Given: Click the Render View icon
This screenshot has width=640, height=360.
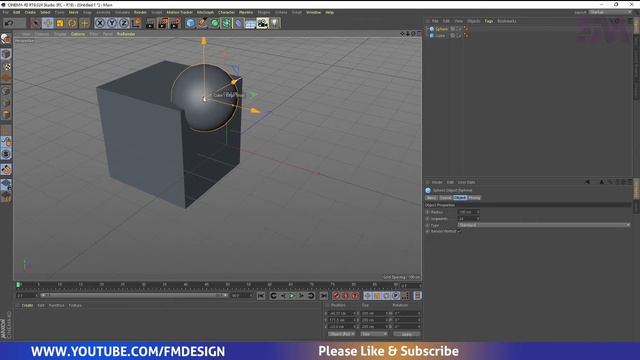Looking at the screenshot, I should tap(150, 23).
